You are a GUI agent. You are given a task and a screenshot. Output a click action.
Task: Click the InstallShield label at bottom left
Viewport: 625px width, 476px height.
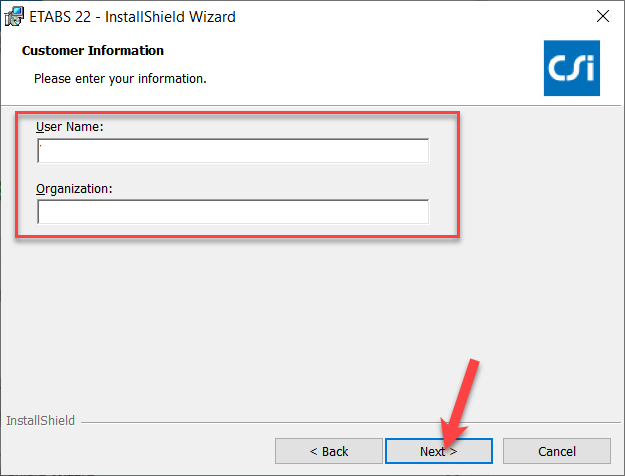(x=40, y=421)
